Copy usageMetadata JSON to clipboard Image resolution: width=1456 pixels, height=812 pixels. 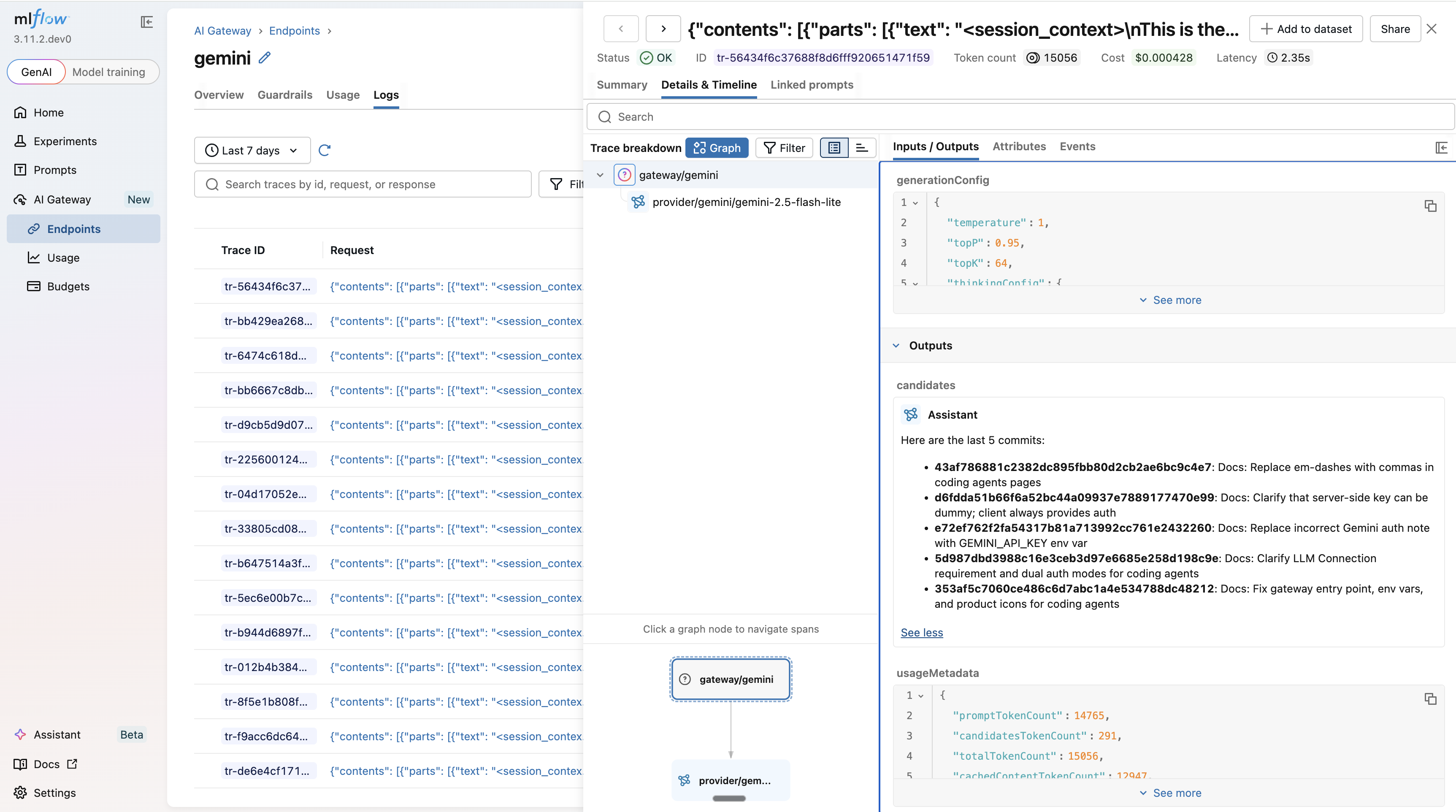pos(1430,699)
